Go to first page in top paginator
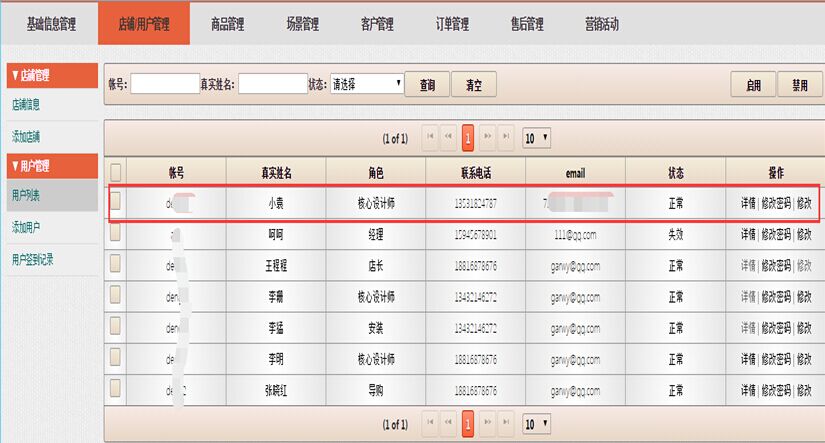825x443 pixels. click(x=430, y=137)
